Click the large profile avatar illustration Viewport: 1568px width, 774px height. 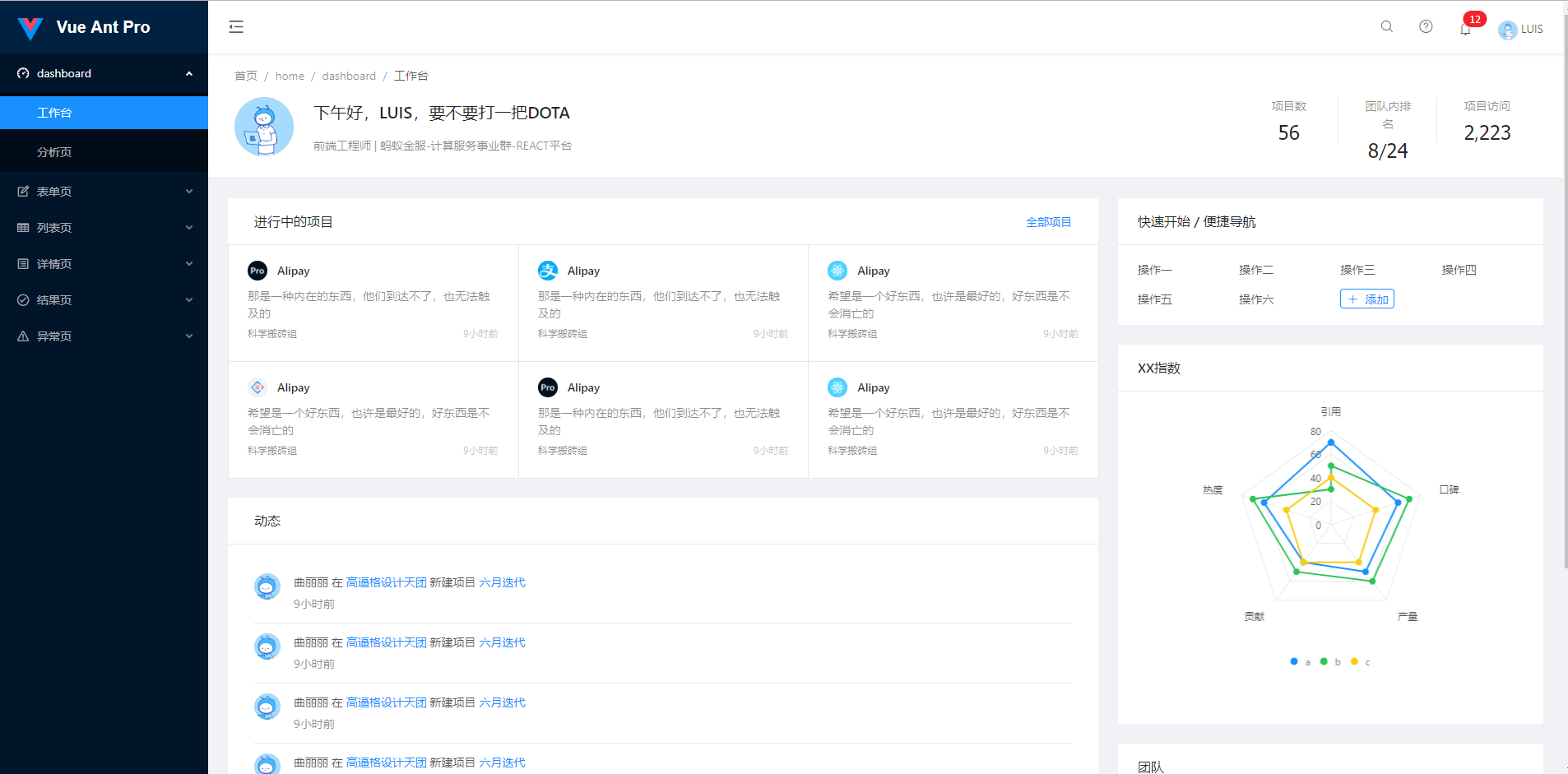click(x=264, y=127)
